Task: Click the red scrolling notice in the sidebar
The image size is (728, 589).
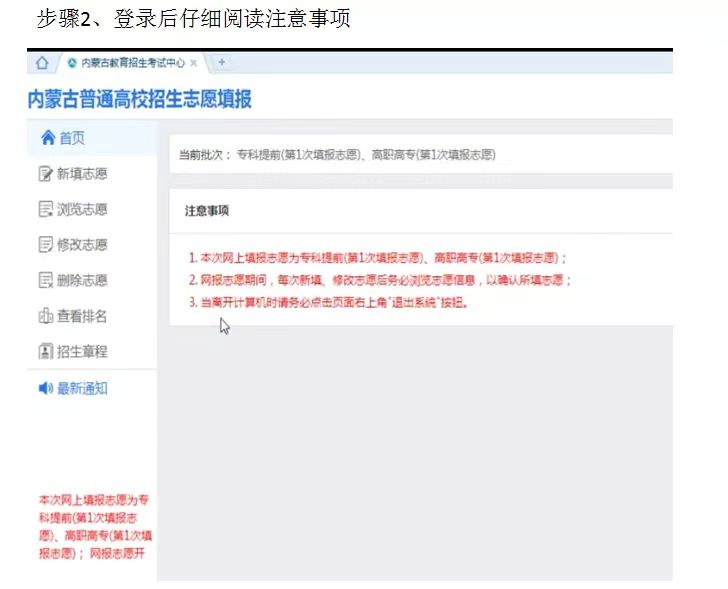Action: point(94,525)
